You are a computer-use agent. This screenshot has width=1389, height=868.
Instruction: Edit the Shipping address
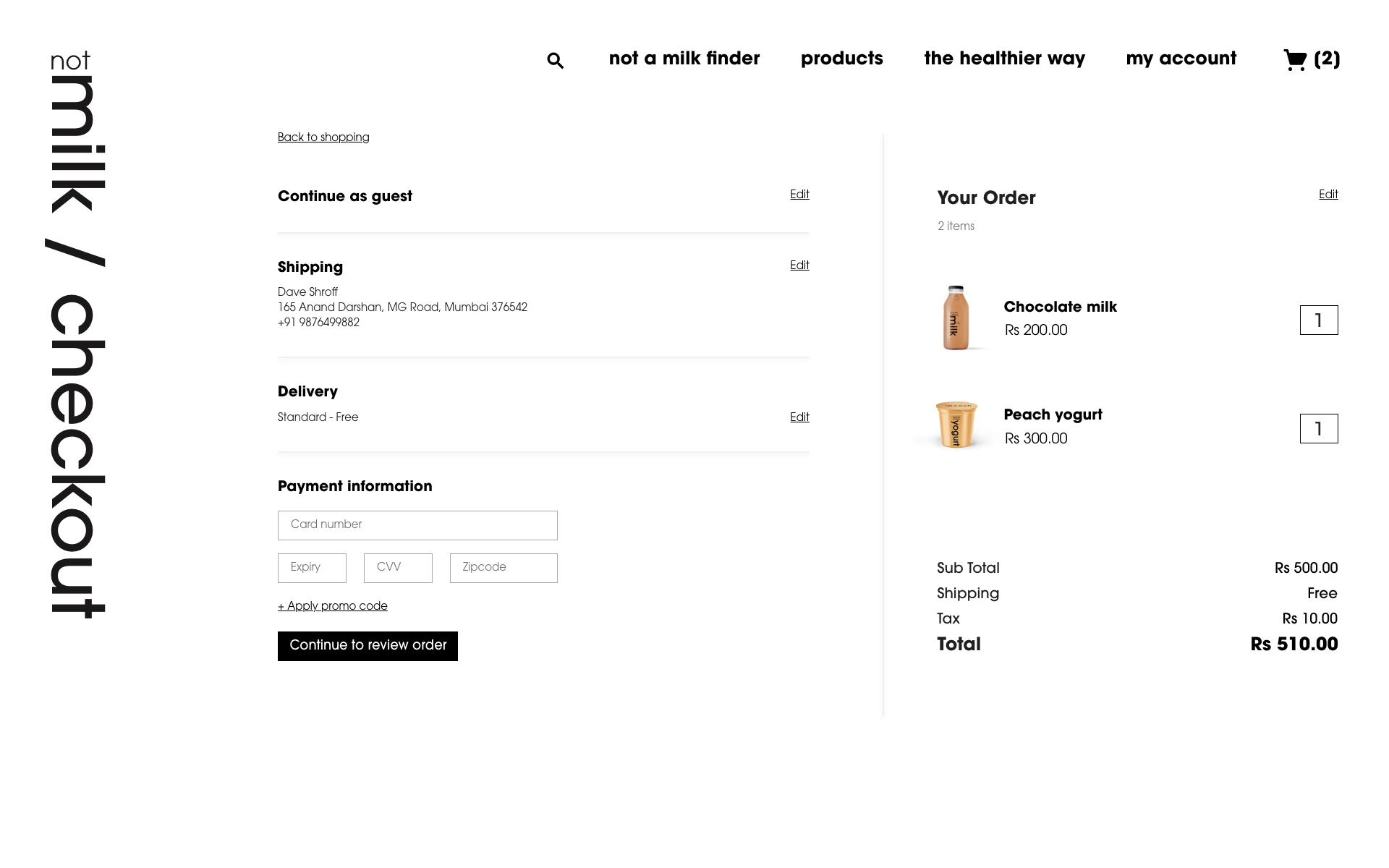click(799, 265)
